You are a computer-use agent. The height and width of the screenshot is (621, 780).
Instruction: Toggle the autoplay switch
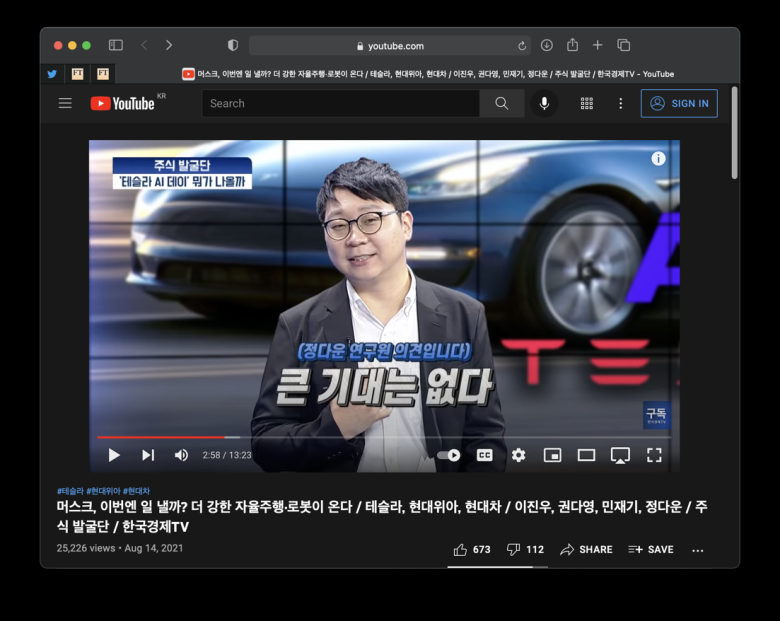449,455
